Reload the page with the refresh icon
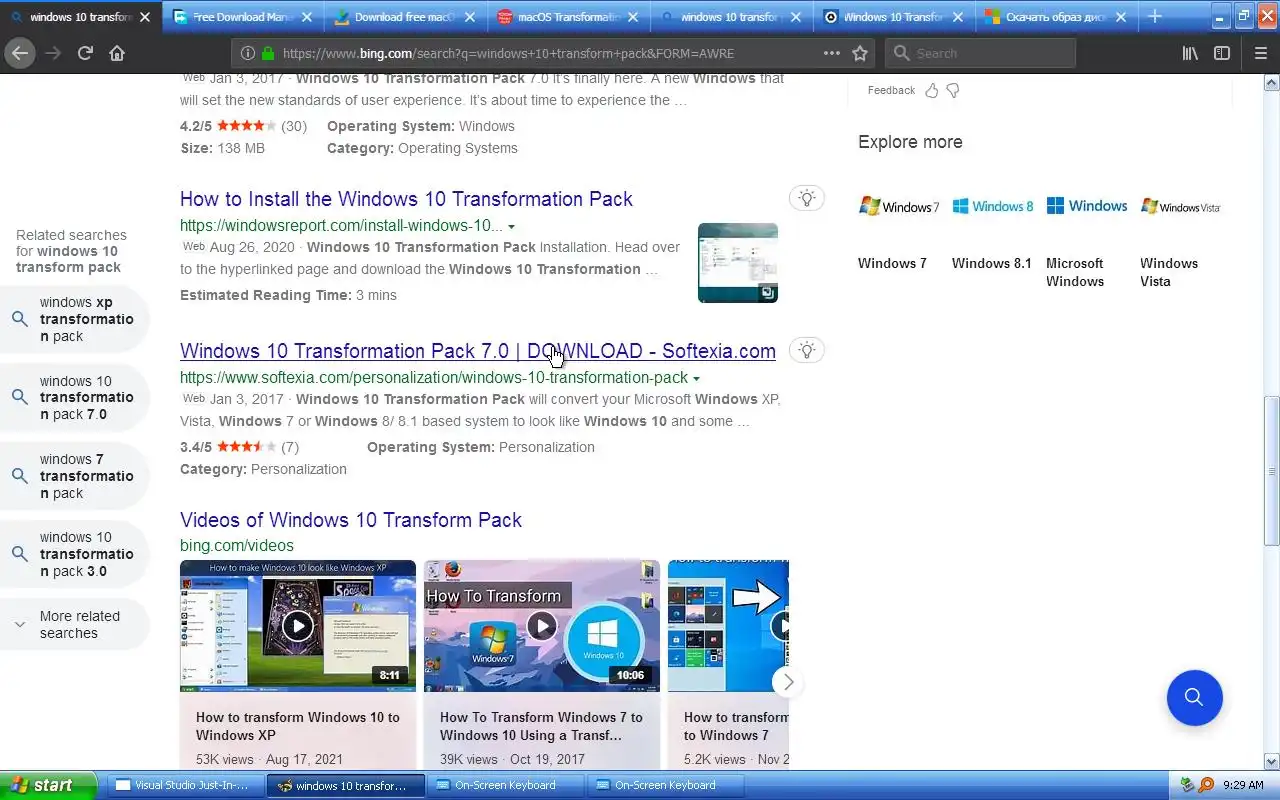 coord(85,53)
